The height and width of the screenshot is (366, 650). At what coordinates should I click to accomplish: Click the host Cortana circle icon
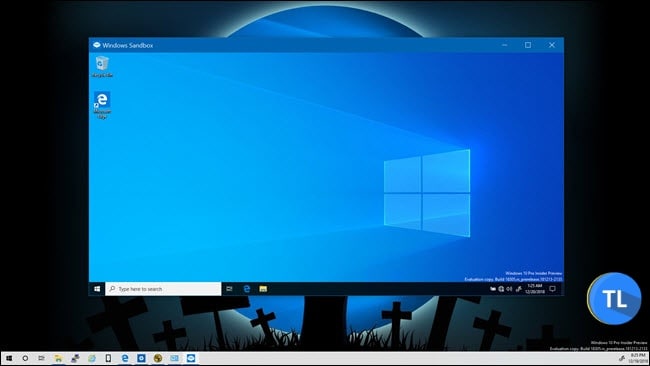(25, 358)
